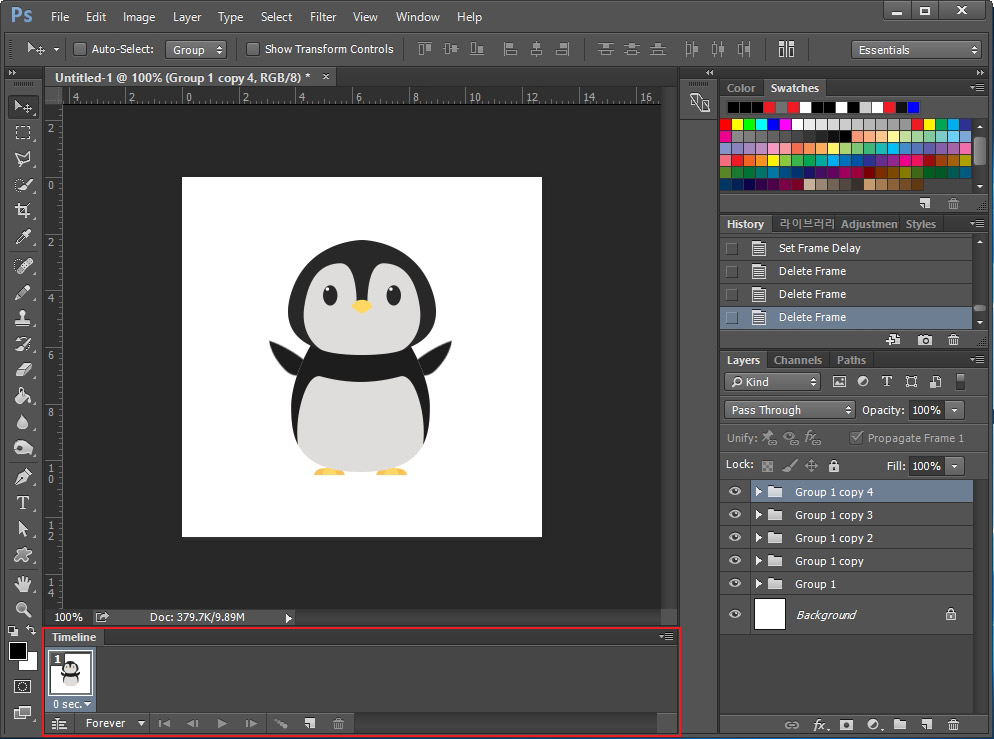Enable the Auto-Select checkbox
Image resolution: width=994 pixels, height=739 pixels.
pos(80,49)
